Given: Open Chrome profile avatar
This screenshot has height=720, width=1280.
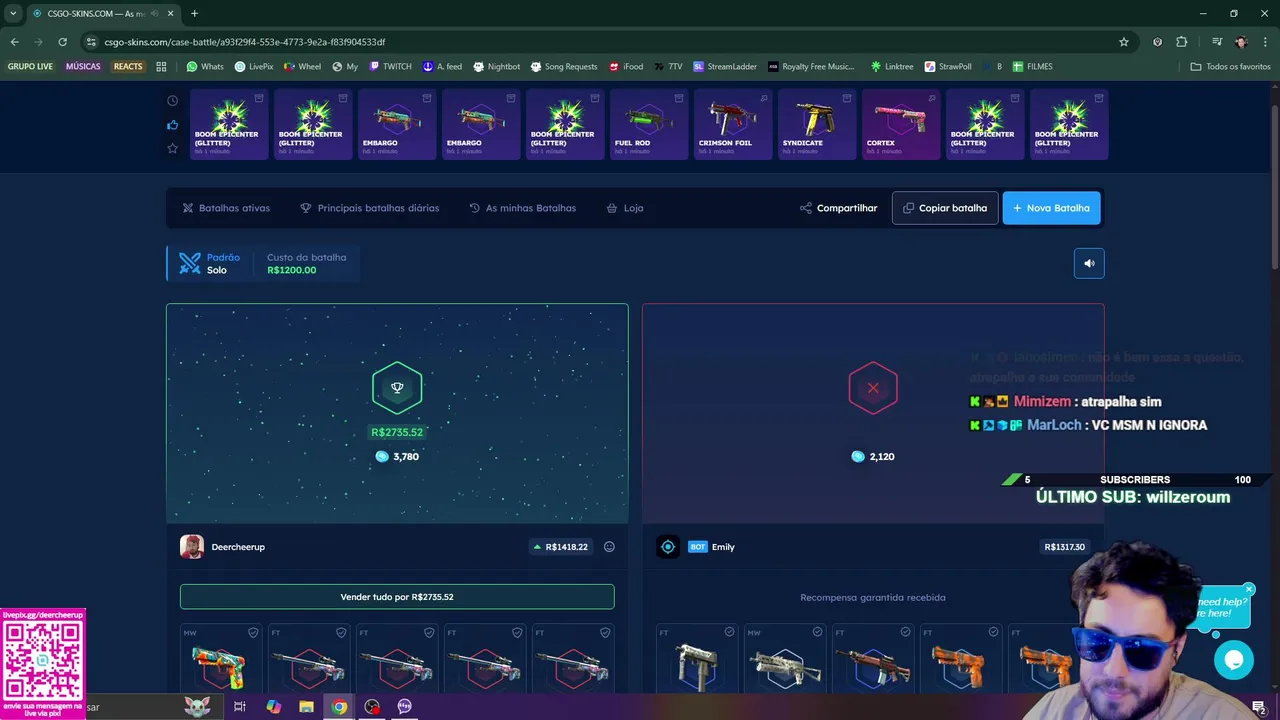Looking at the screenshot, I should 1241,42.
